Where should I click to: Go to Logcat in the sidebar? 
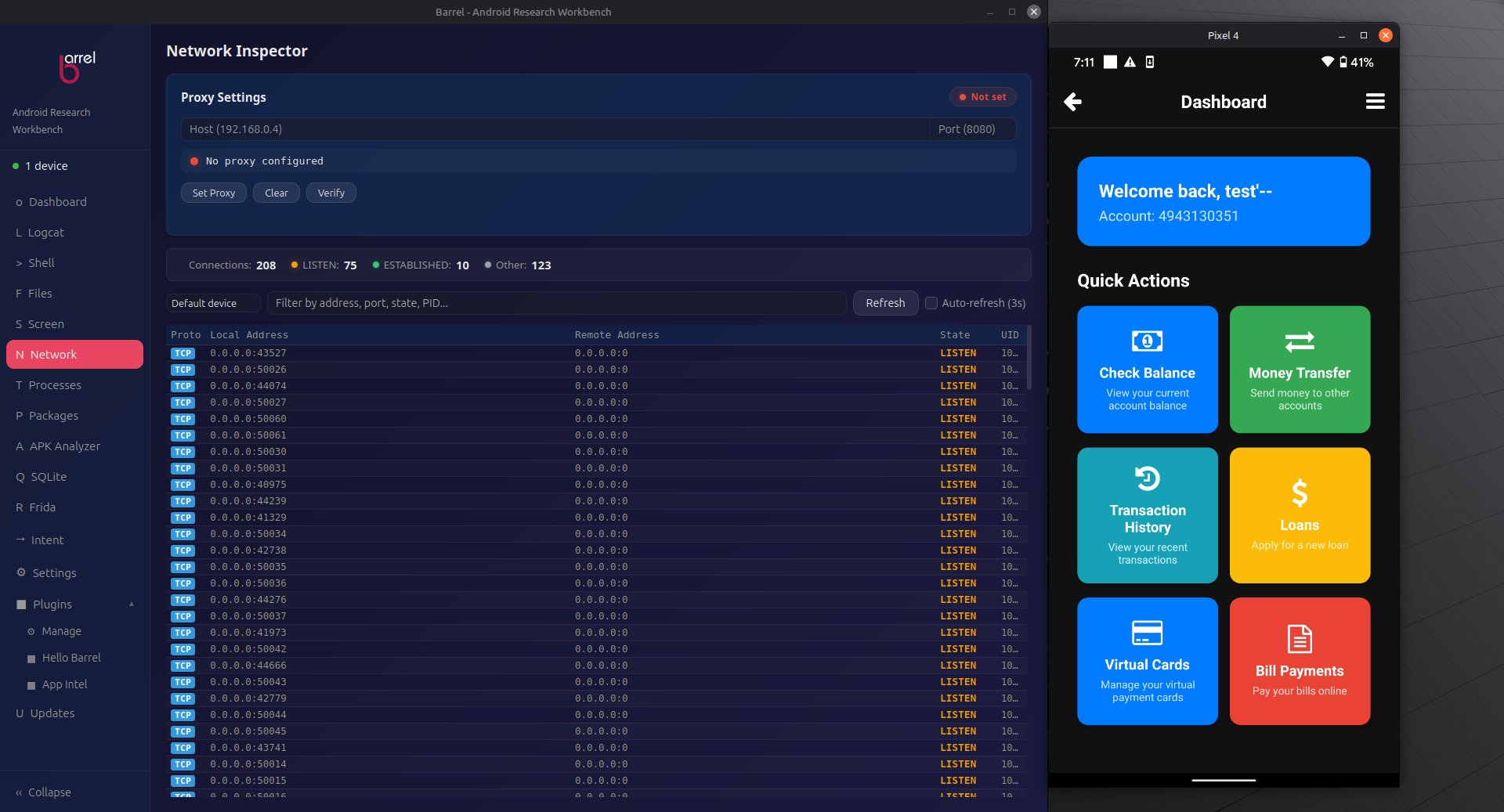[x=74, y=233]
